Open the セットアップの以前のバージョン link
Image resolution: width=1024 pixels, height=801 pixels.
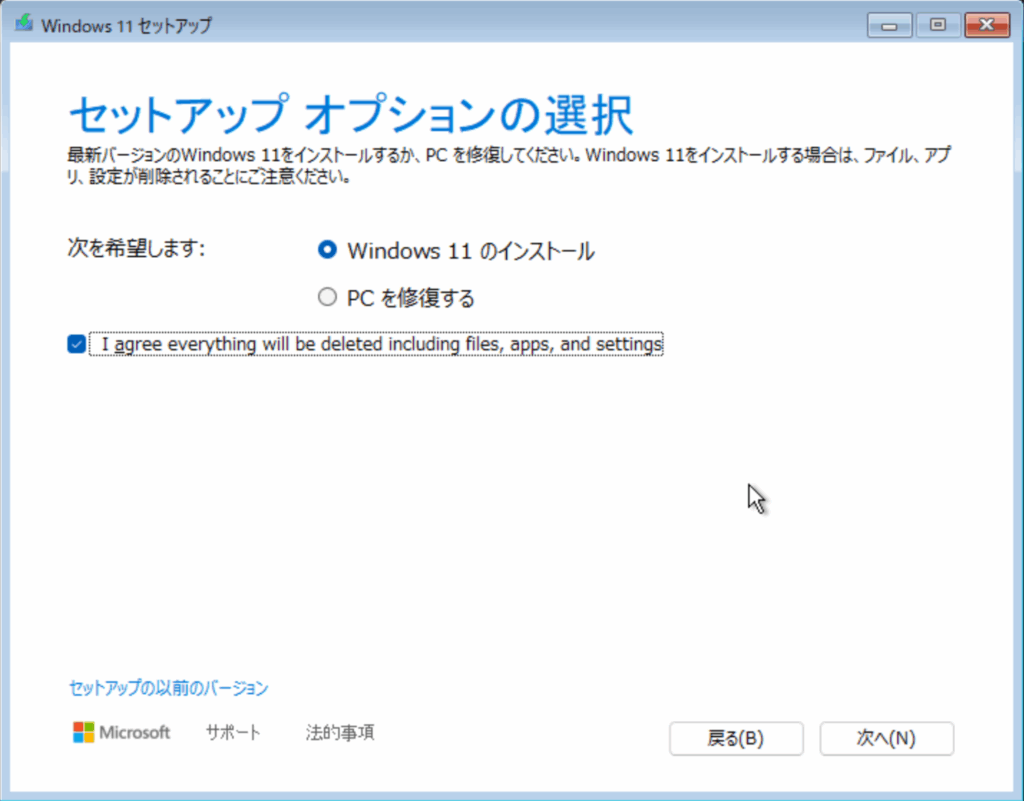(168, 688)
